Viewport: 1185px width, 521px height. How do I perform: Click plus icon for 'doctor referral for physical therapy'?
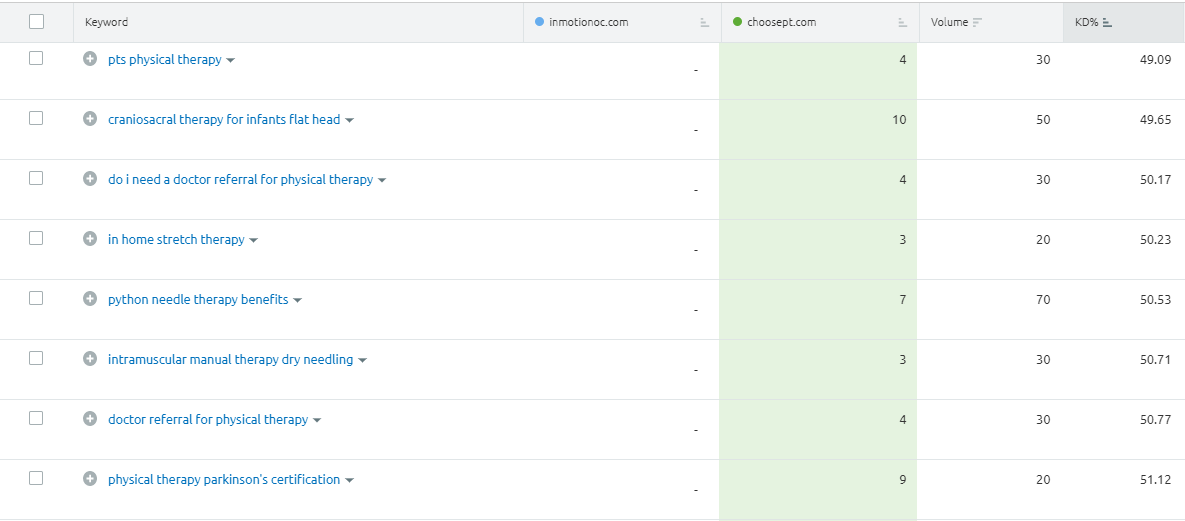[90, 419]
